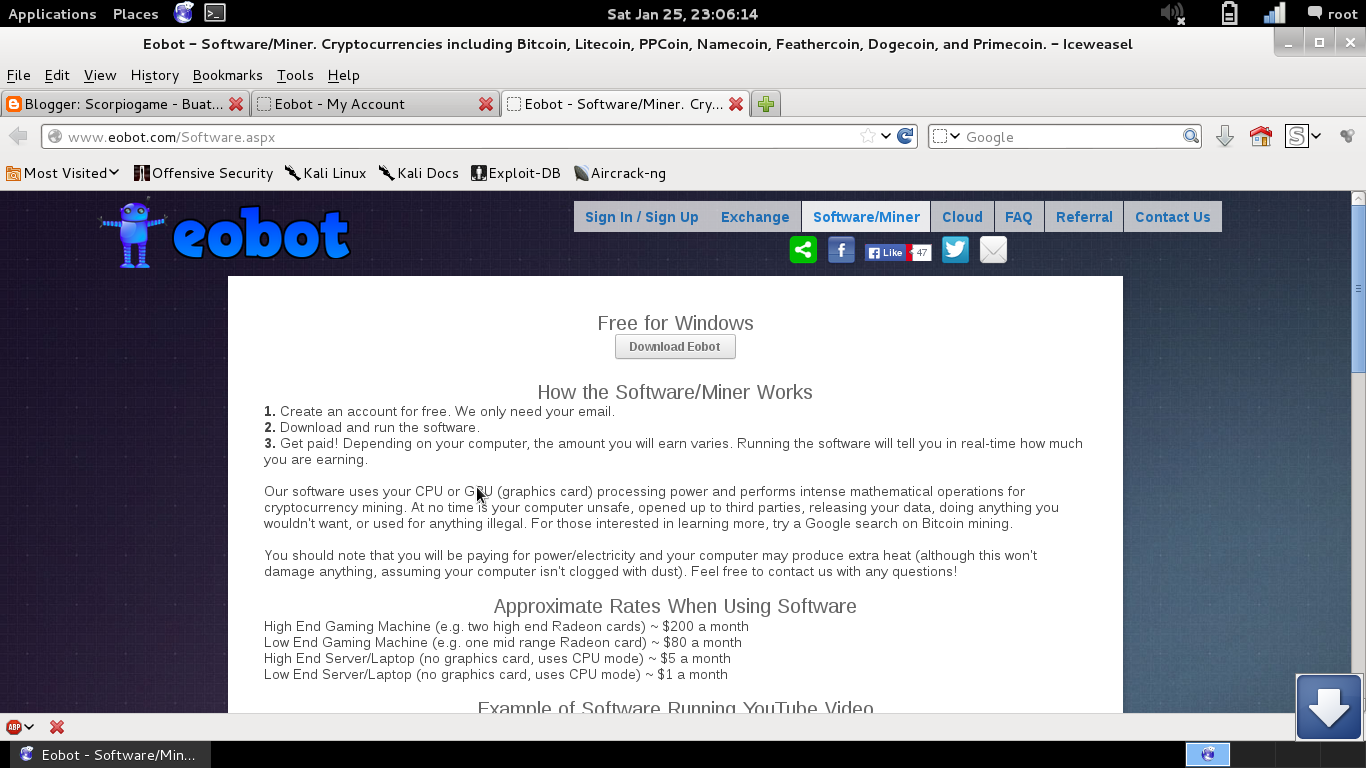This screenshot has width=1366, height=768.
Task: Click the S add-on icon in toolbar
Action: (x=1296, y=137)
